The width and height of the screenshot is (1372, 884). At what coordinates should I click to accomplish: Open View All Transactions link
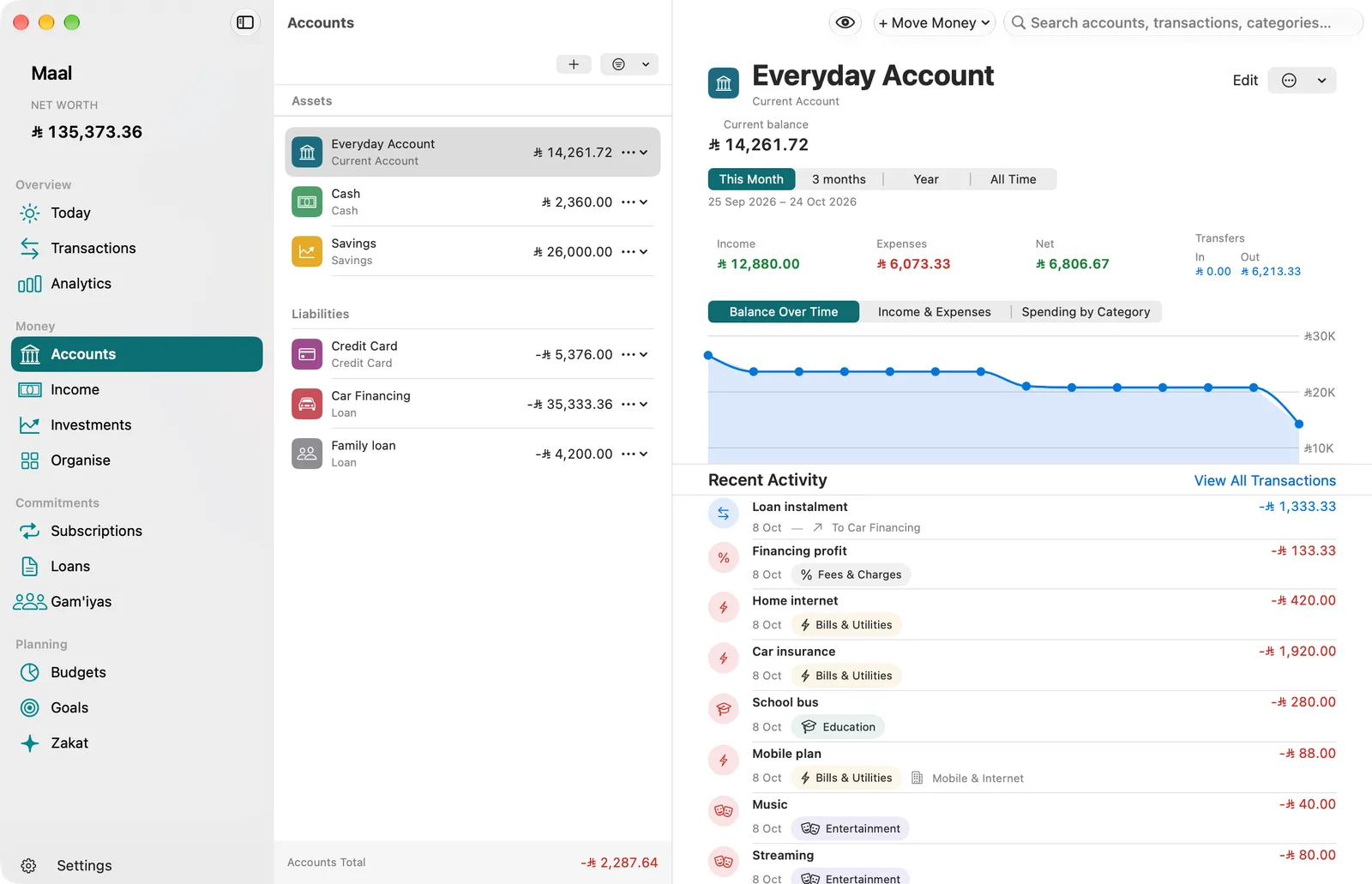[1265, 481]
